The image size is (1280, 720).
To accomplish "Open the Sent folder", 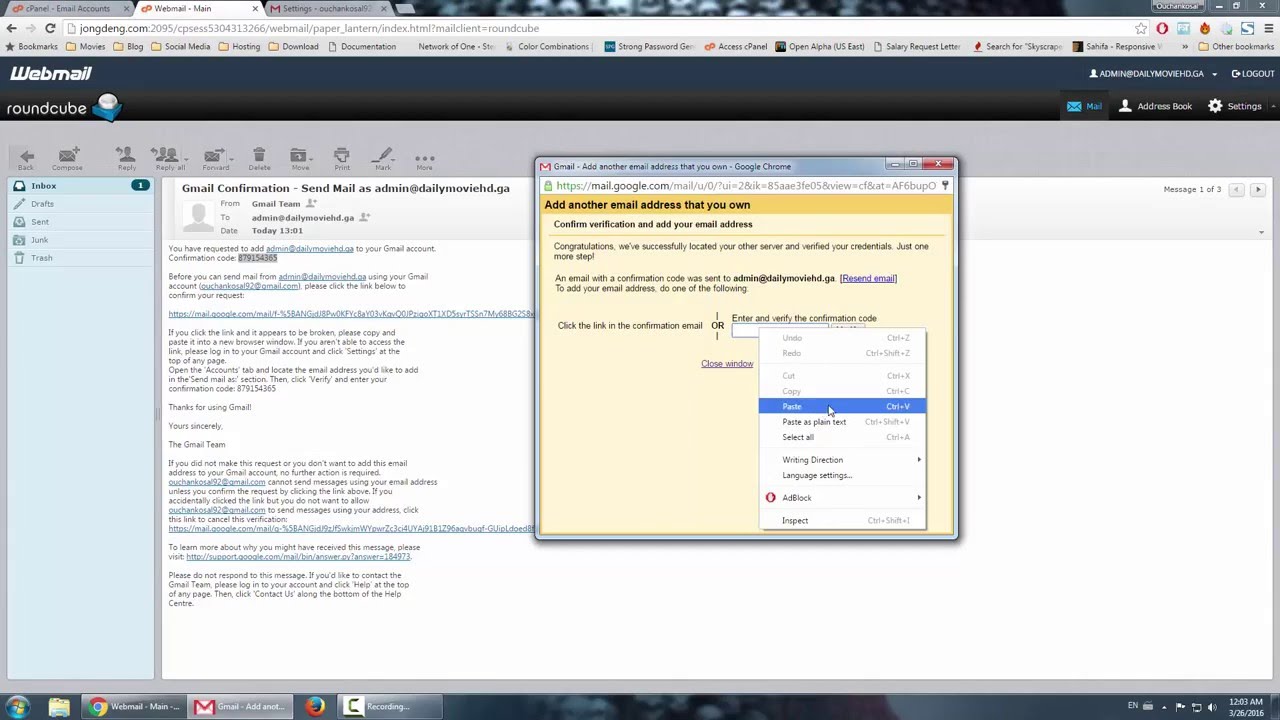I will pyautogui.click(x=81, y=222).
